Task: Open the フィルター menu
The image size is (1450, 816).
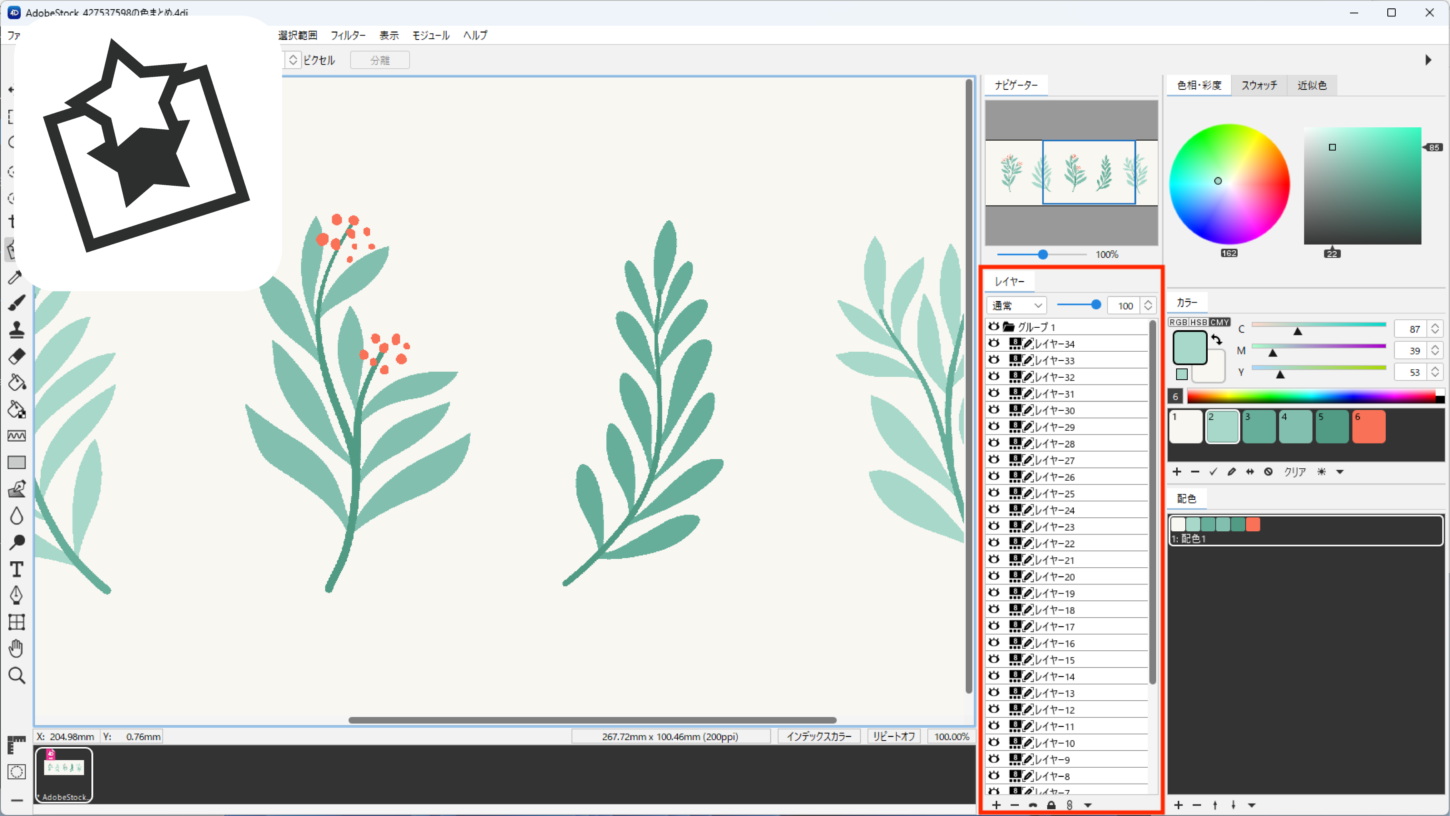Action: tap(348, 35)
